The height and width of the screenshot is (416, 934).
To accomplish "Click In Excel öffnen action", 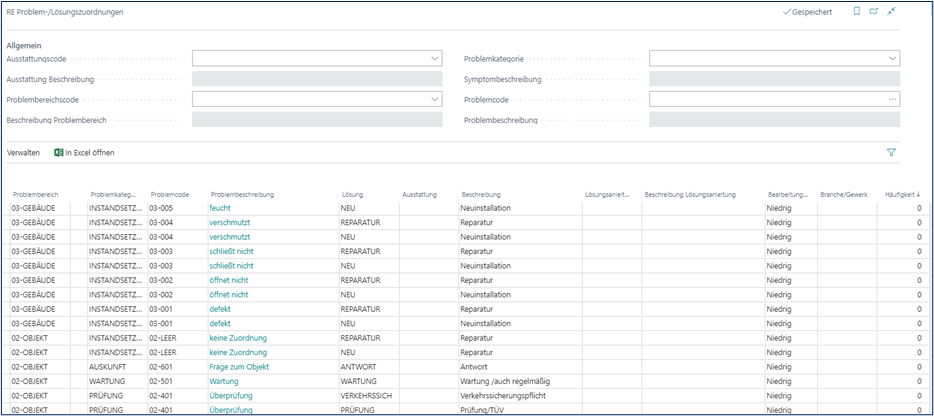I will [x=86, y=153].
